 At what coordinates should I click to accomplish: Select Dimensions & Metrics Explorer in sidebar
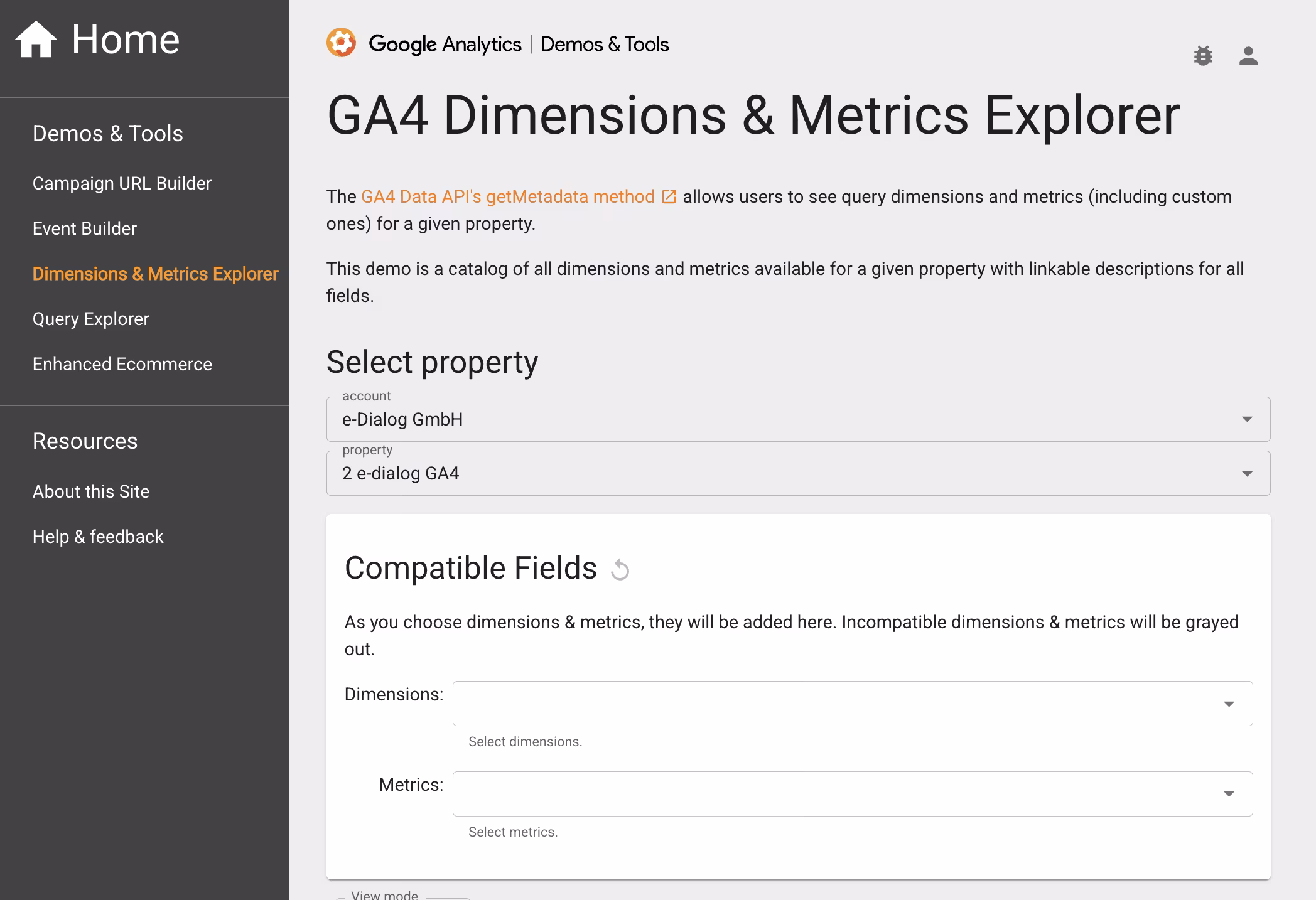click(155, 274)
